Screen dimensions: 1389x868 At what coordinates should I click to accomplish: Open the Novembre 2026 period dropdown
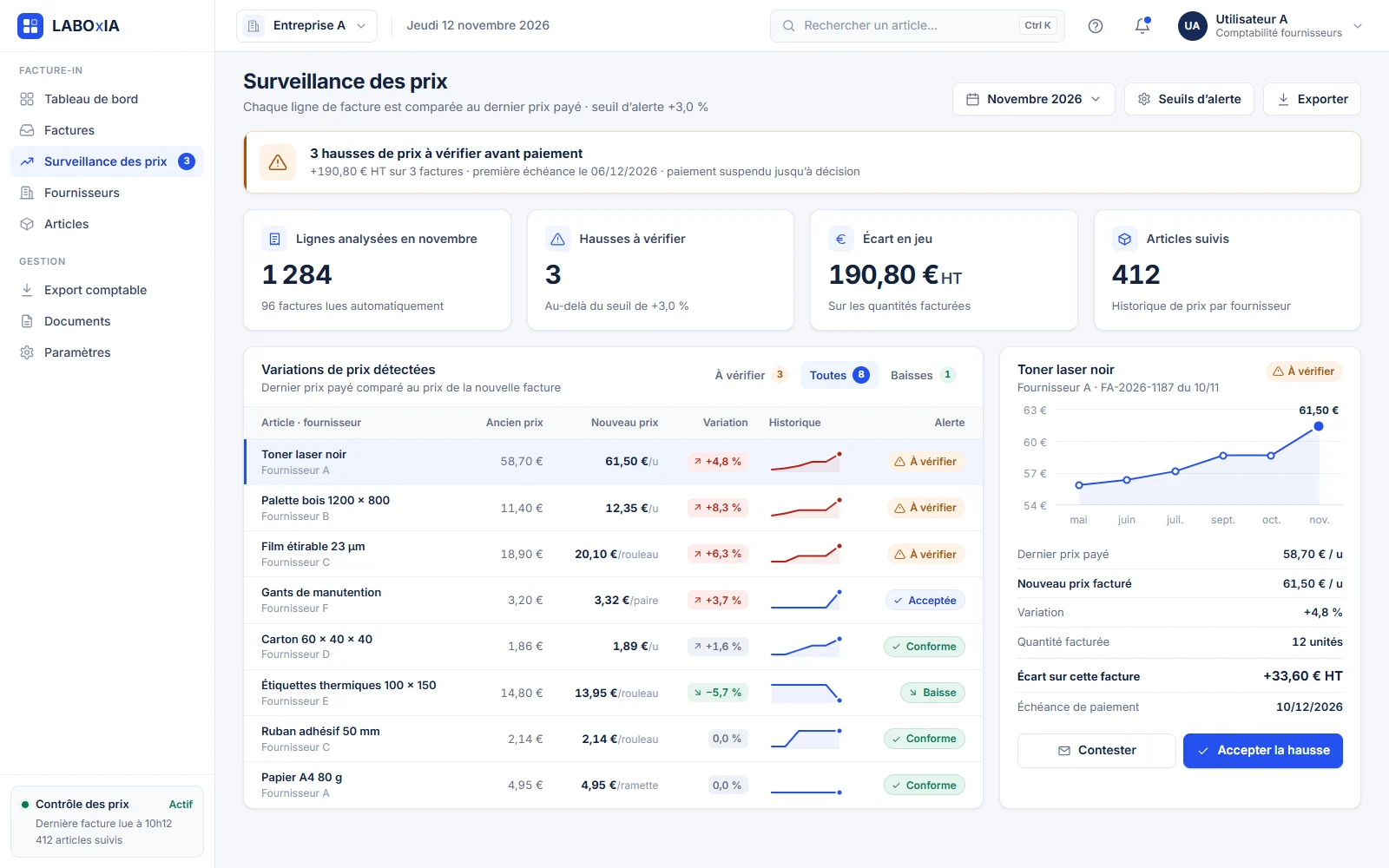(x=1033, y=99)
